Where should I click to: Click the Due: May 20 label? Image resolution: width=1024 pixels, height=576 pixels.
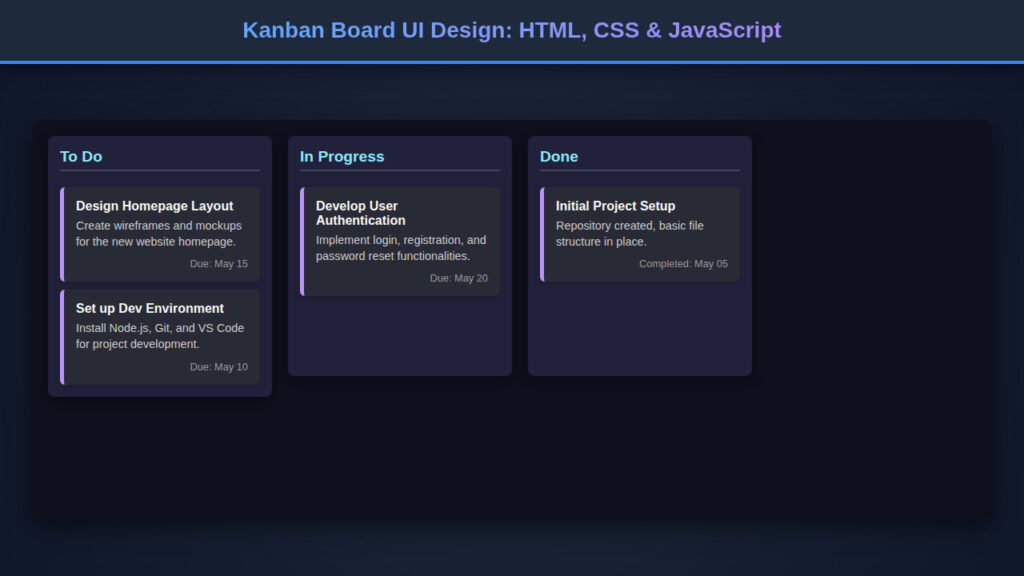(459, 278)
